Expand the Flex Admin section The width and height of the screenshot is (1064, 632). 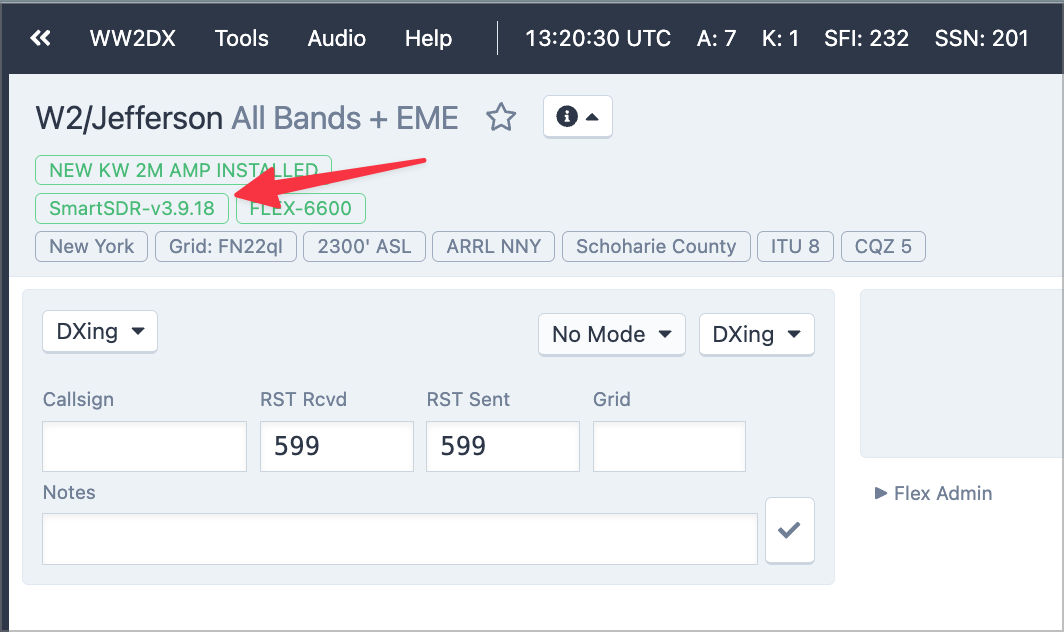pos(933,493)
